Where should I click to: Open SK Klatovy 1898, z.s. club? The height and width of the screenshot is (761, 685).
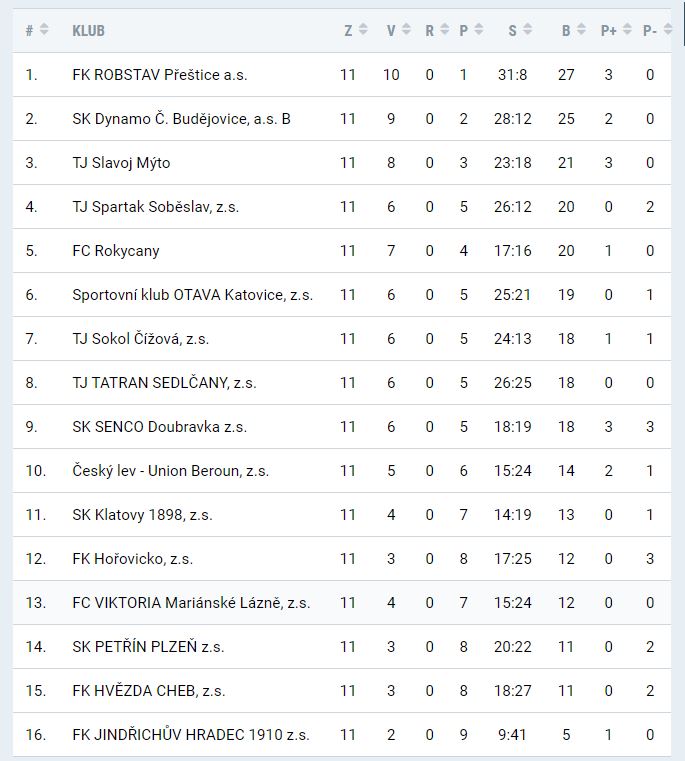tap(142, 515)
